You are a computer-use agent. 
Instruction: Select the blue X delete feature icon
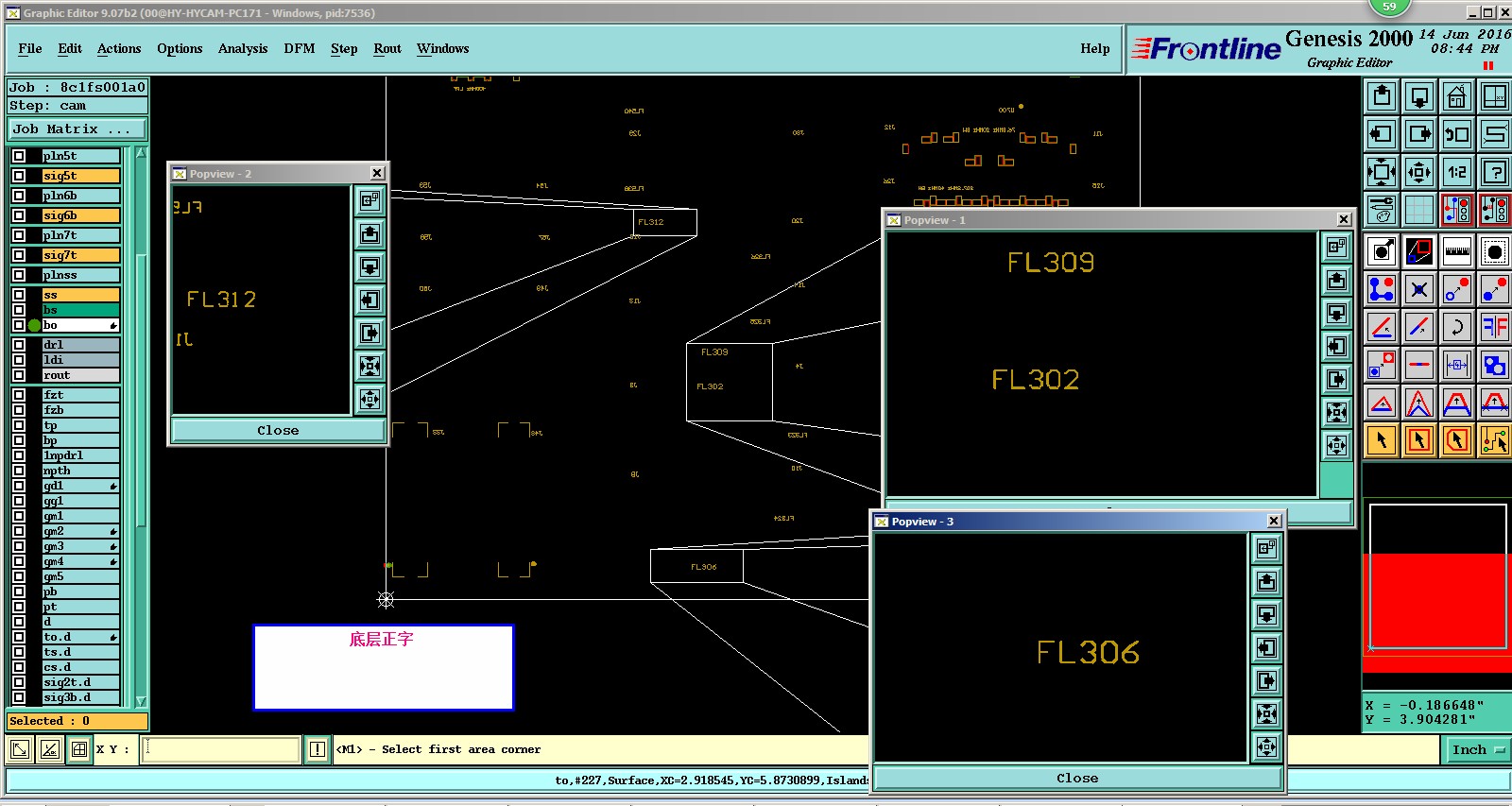coord(1419,289)
